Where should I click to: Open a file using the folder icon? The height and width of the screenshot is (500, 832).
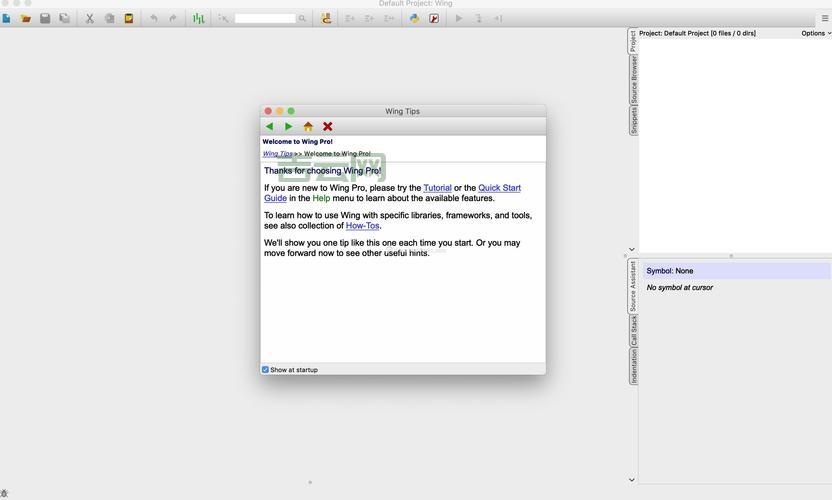[26, 18]
